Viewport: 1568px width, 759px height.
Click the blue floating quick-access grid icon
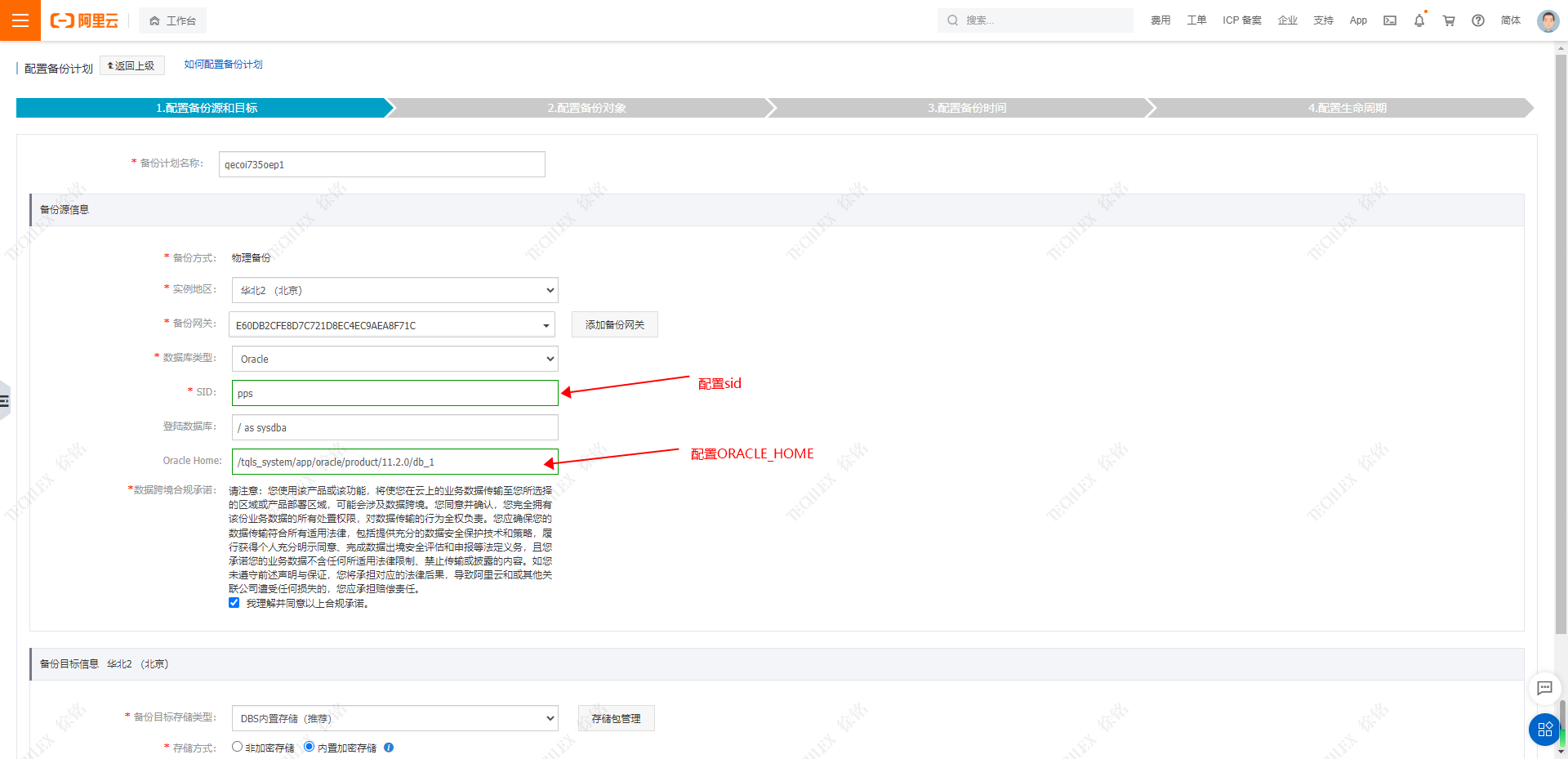coord(1544,730)
